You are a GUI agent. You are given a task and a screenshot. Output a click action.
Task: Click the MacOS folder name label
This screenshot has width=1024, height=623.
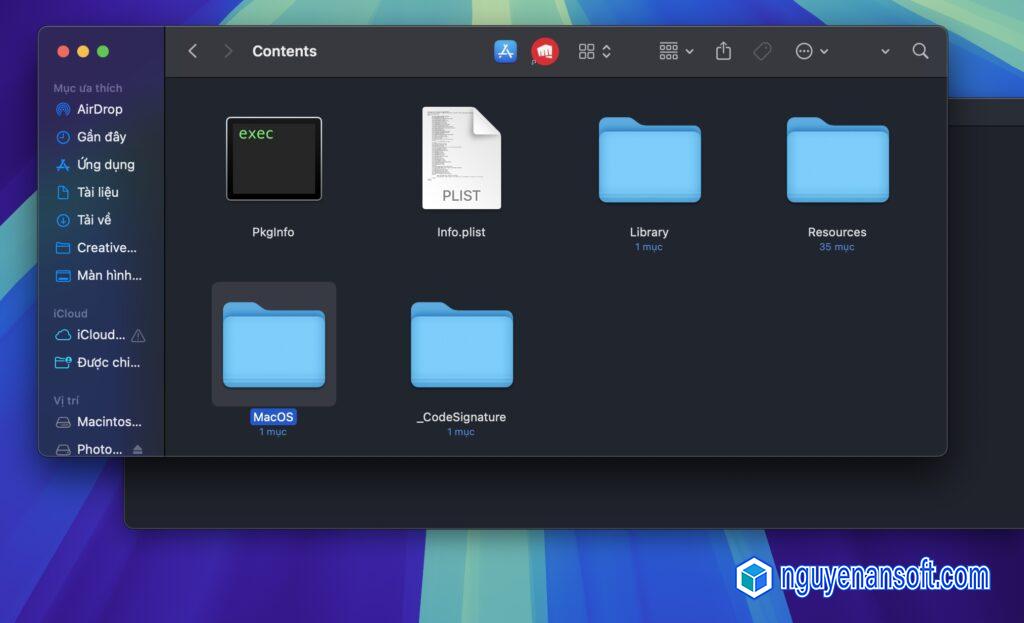tap(273, 417)
